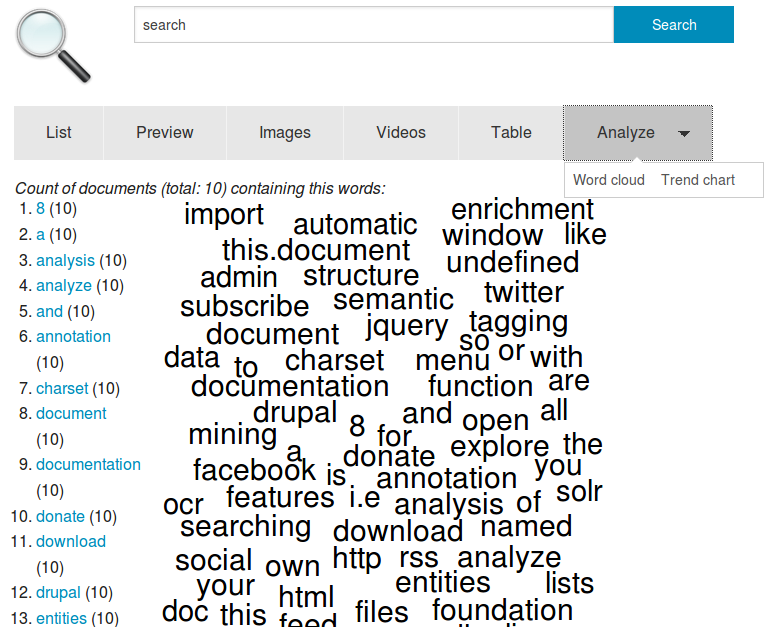Click 'mining' in the word cloud
The image size is (773, 627).
tap(233, 435)
